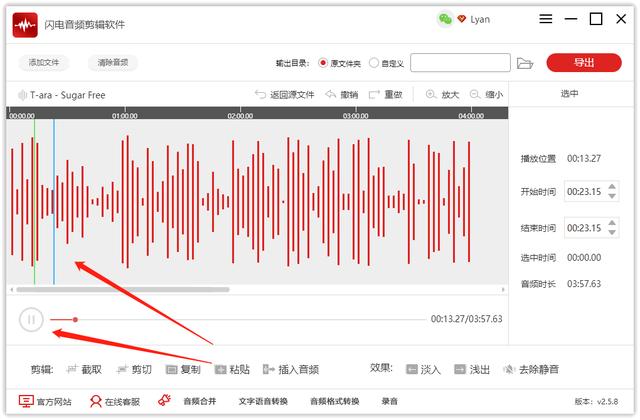Click the playback progress slider handle

point(75,320)
